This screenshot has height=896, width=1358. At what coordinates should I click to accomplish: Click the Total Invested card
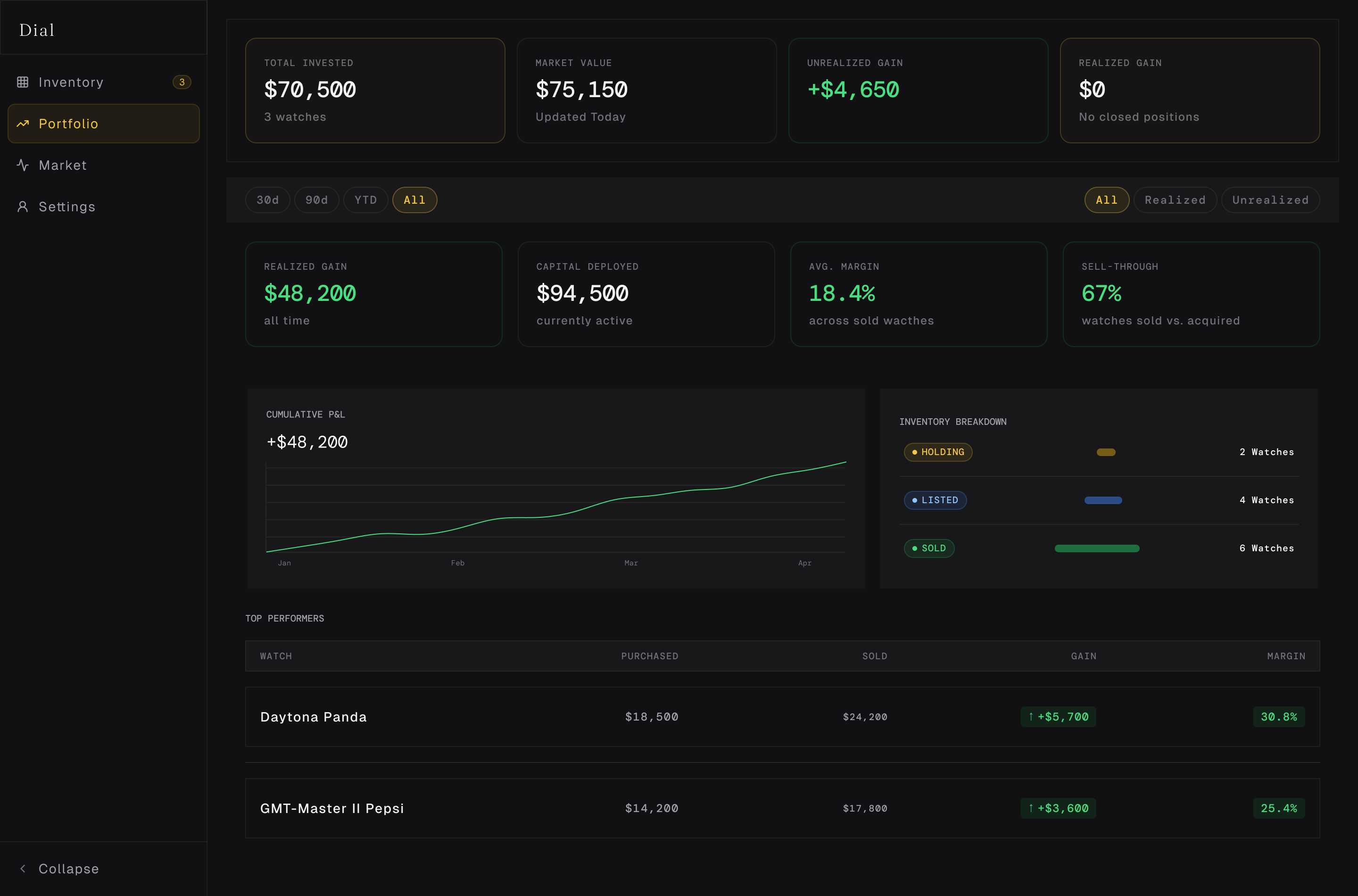[x=375, y=90]
